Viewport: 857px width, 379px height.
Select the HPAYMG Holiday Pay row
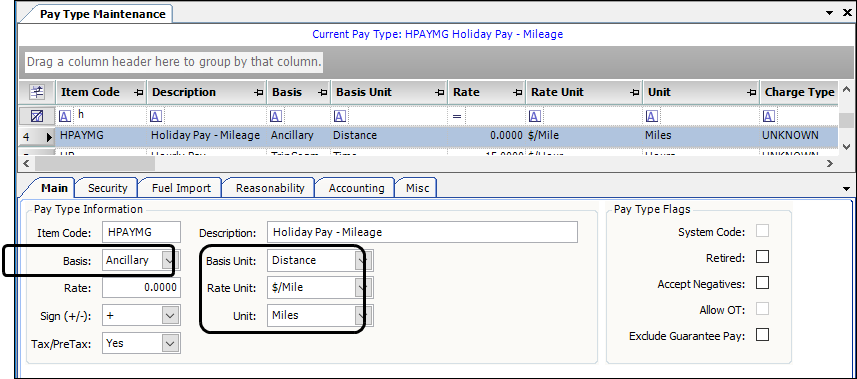coord(428,135)
